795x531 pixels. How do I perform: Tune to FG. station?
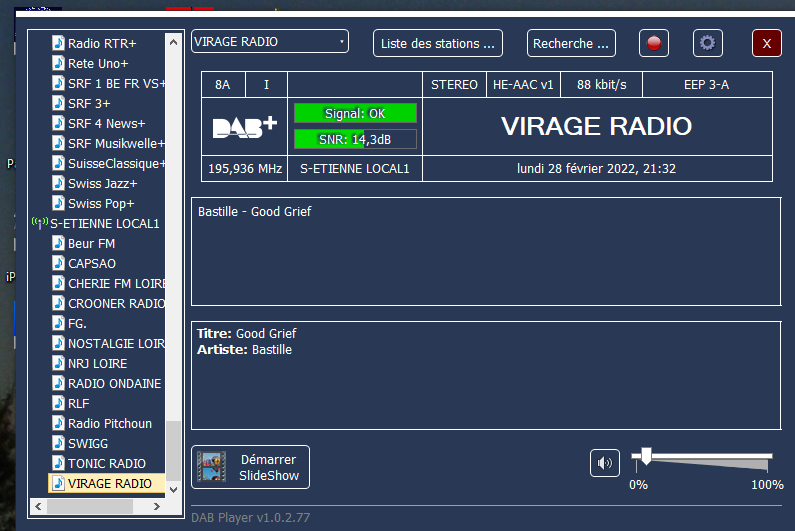[x=77, y=324]
